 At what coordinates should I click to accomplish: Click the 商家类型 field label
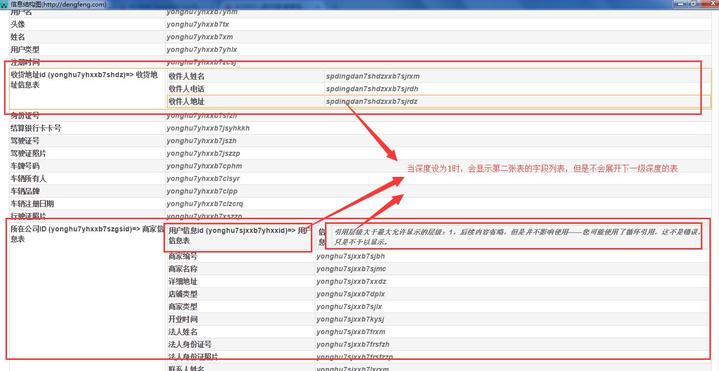coord(183,306)
